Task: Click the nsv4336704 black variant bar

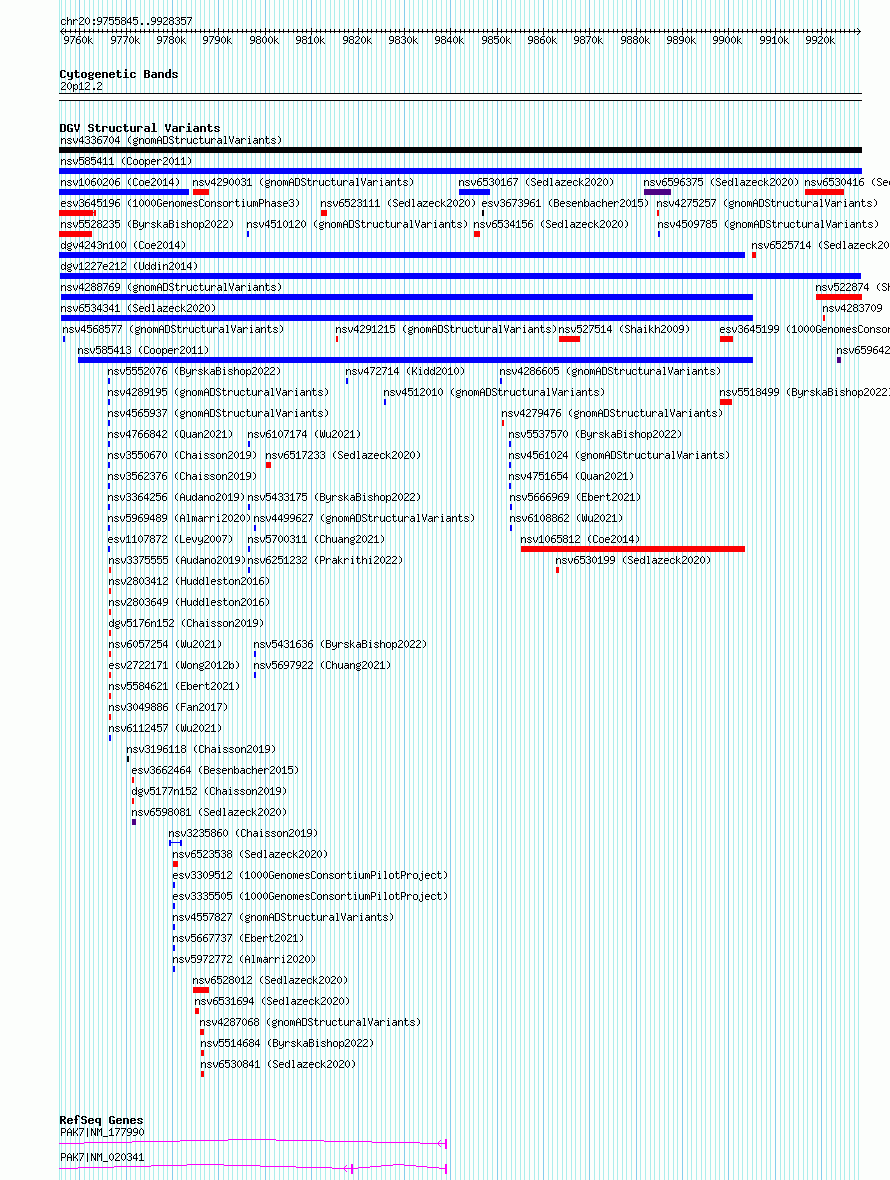Action: click(460, 151)
